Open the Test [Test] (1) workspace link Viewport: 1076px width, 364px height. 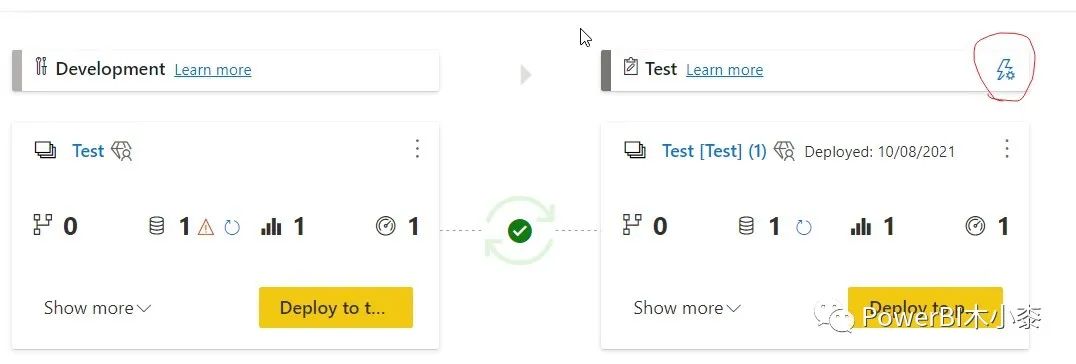(714, 151)
